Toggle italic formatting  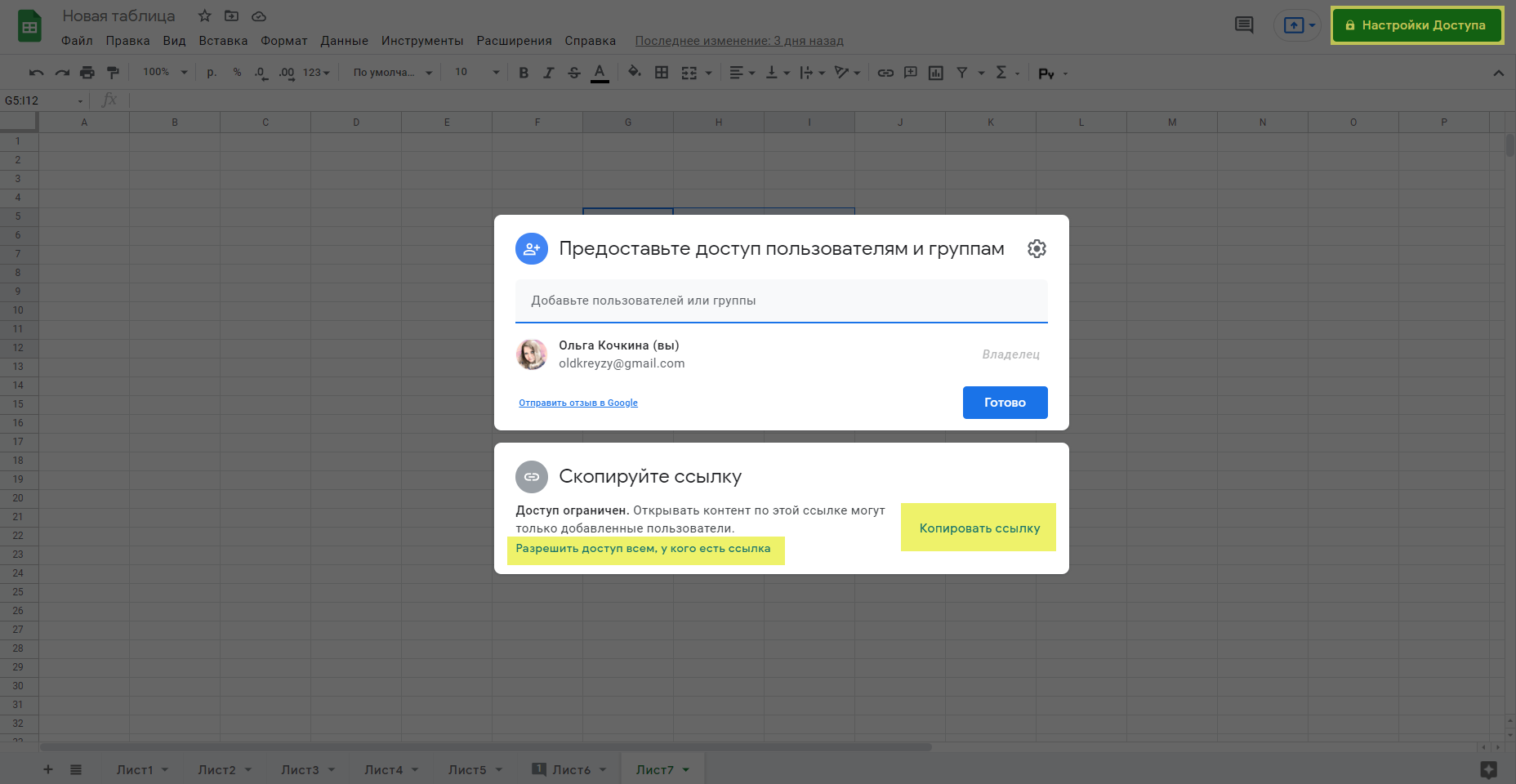coord(549,73)
